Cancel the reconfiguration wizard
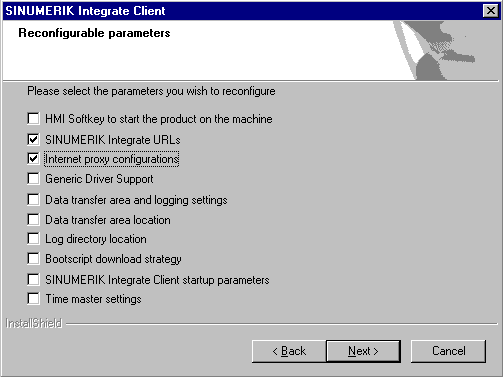The image size is (503, 377). point(448,351)
